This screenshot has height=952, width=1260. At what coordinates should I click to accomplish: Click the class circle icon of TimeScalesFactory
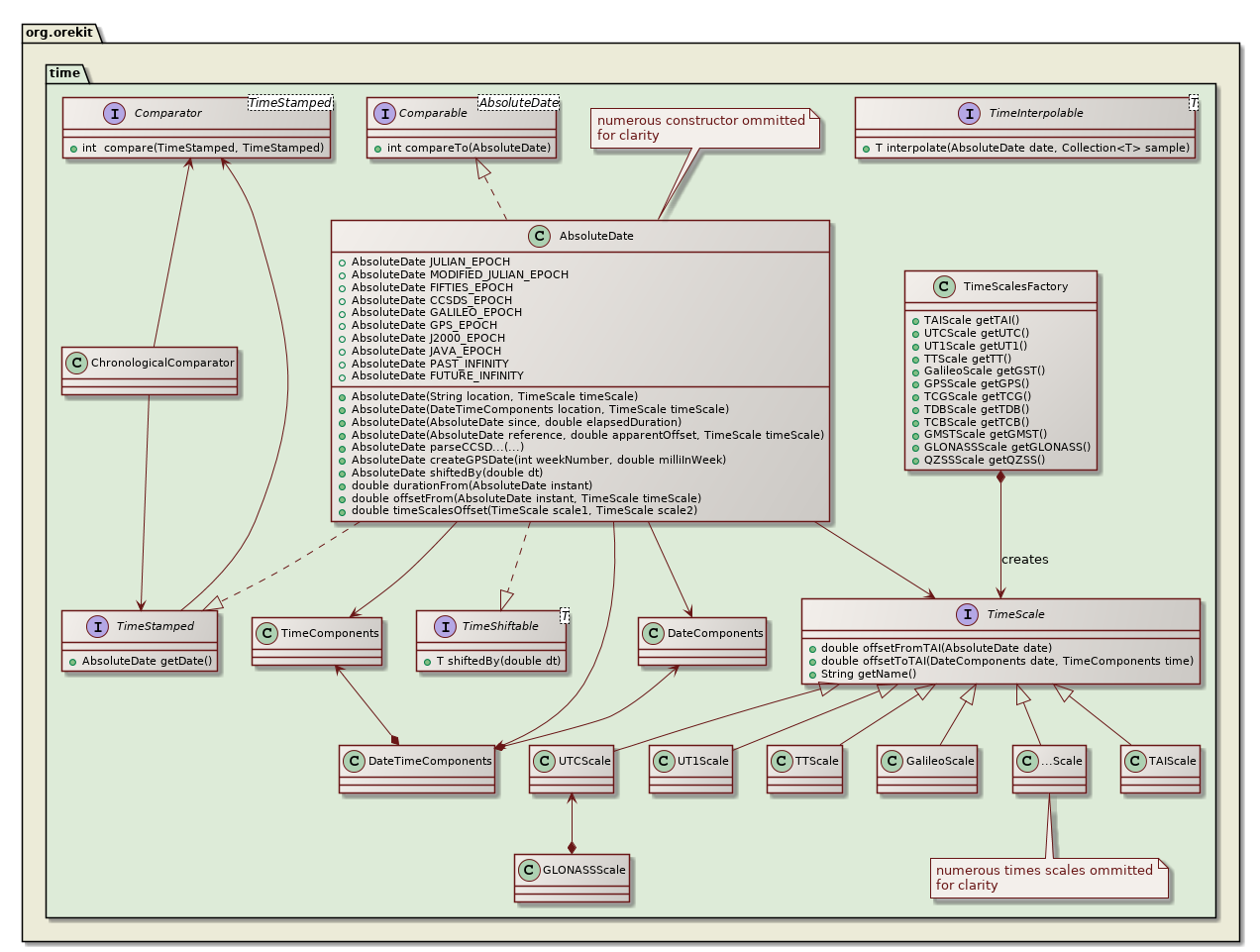[944, 286]
